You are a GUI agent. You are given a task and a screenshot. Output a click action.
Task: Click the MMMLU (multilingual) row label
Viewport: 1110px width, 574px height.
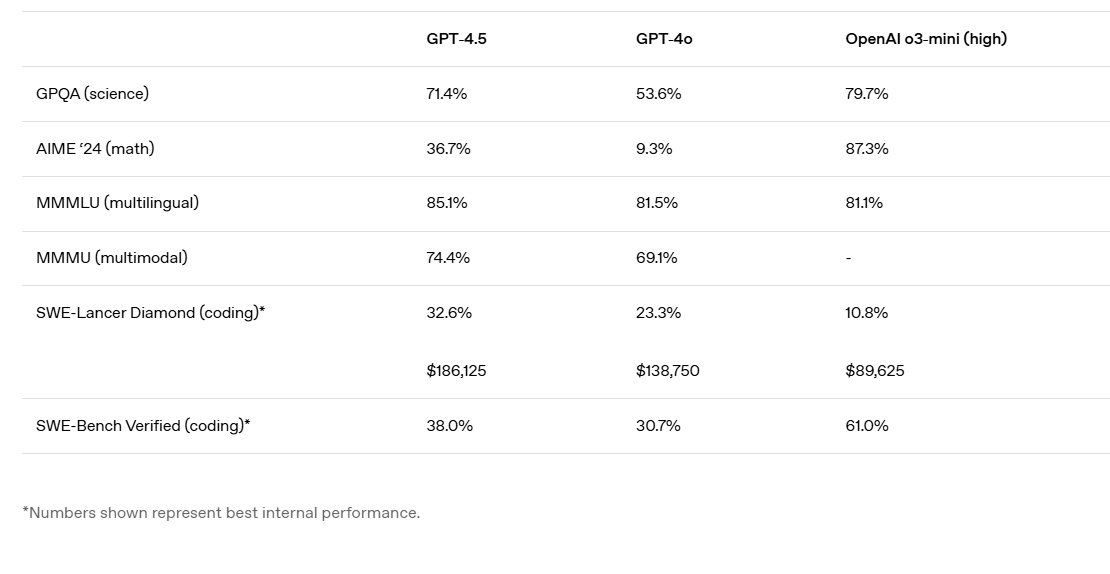click(x=117, y=203)
